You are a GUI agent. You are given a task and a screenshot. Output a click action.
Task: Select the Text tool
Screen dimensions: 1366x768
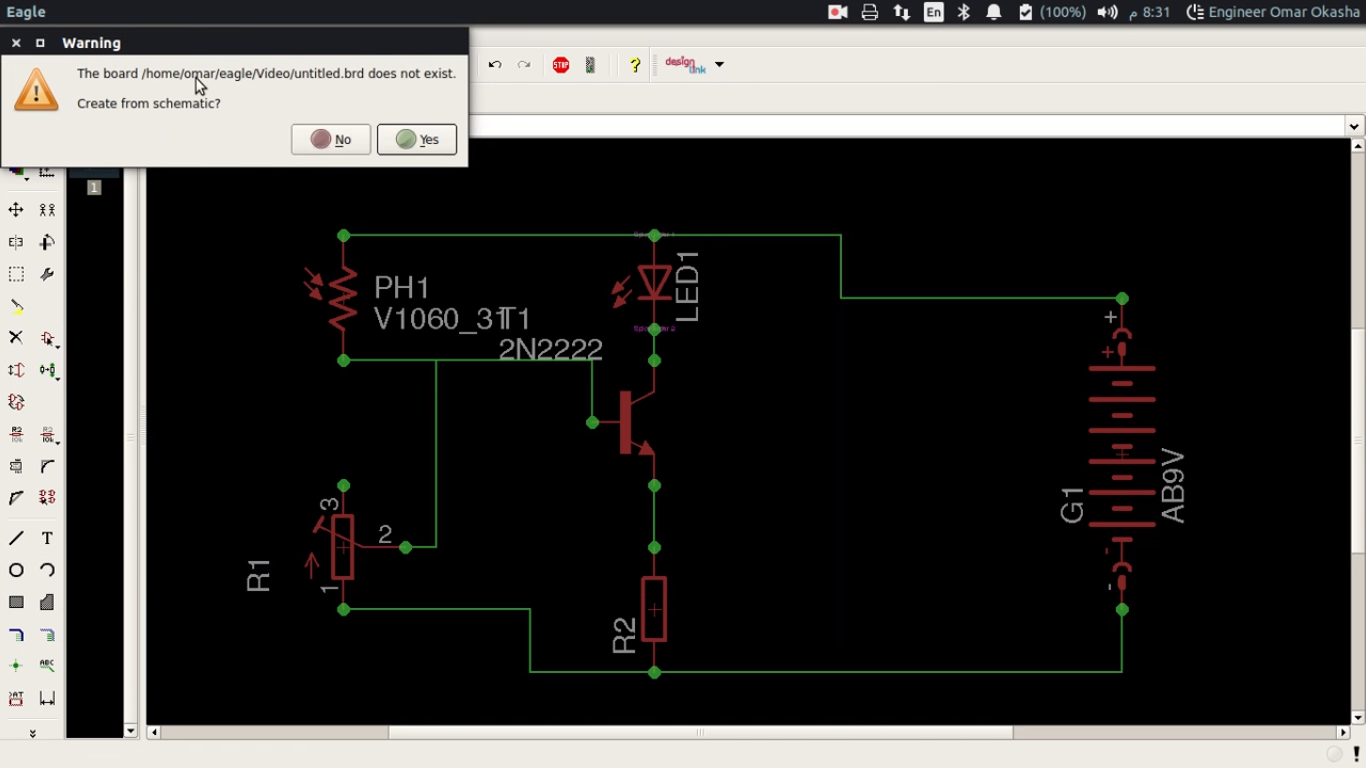(x=47, y=538)
